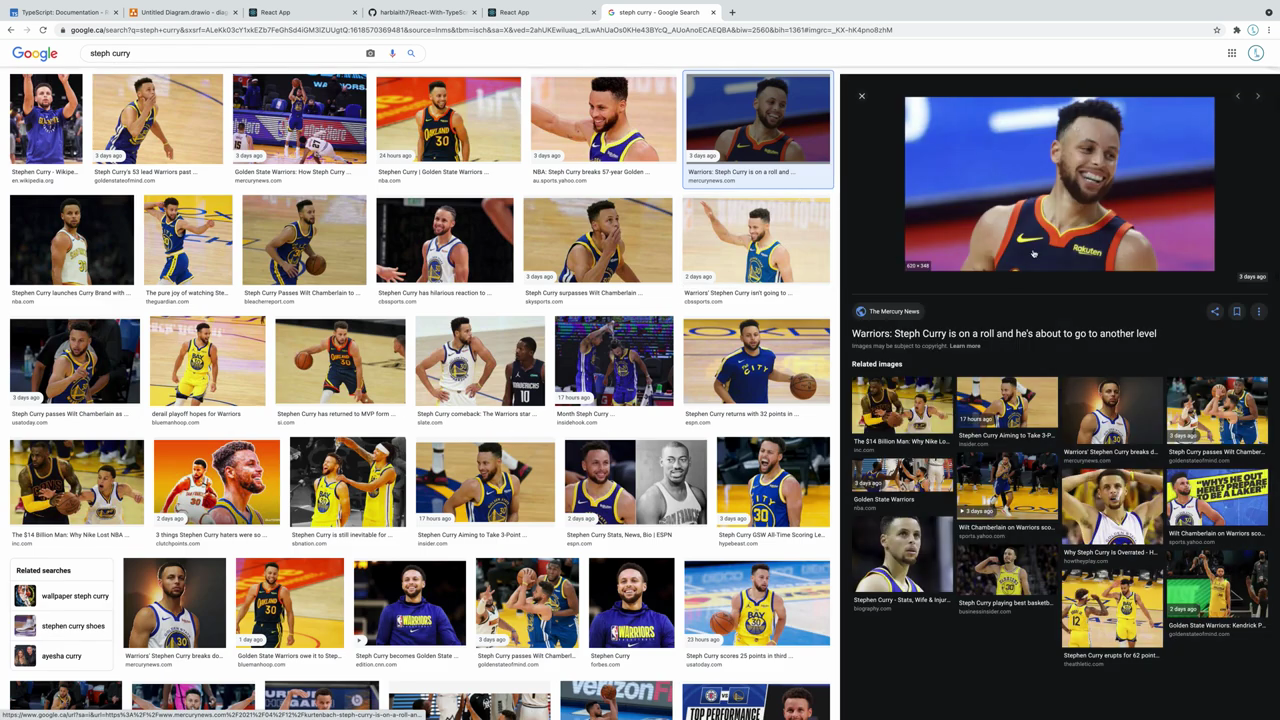
Task: Go to next image in preview panel
Action: click(x=1258, y=96)
